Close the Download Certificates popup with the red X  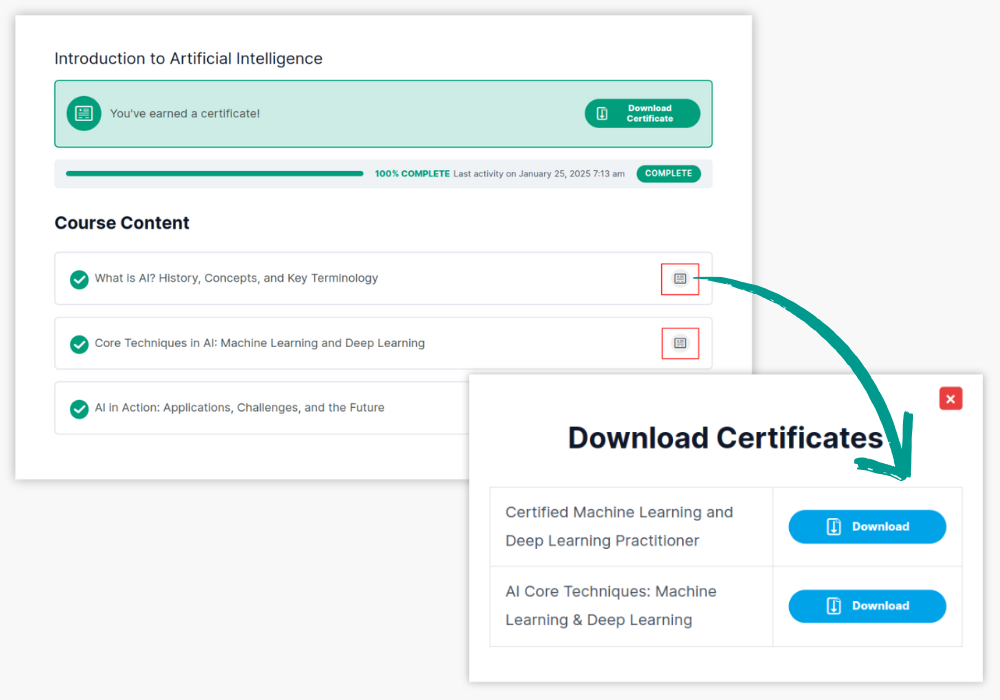click(x=950, y=399)
